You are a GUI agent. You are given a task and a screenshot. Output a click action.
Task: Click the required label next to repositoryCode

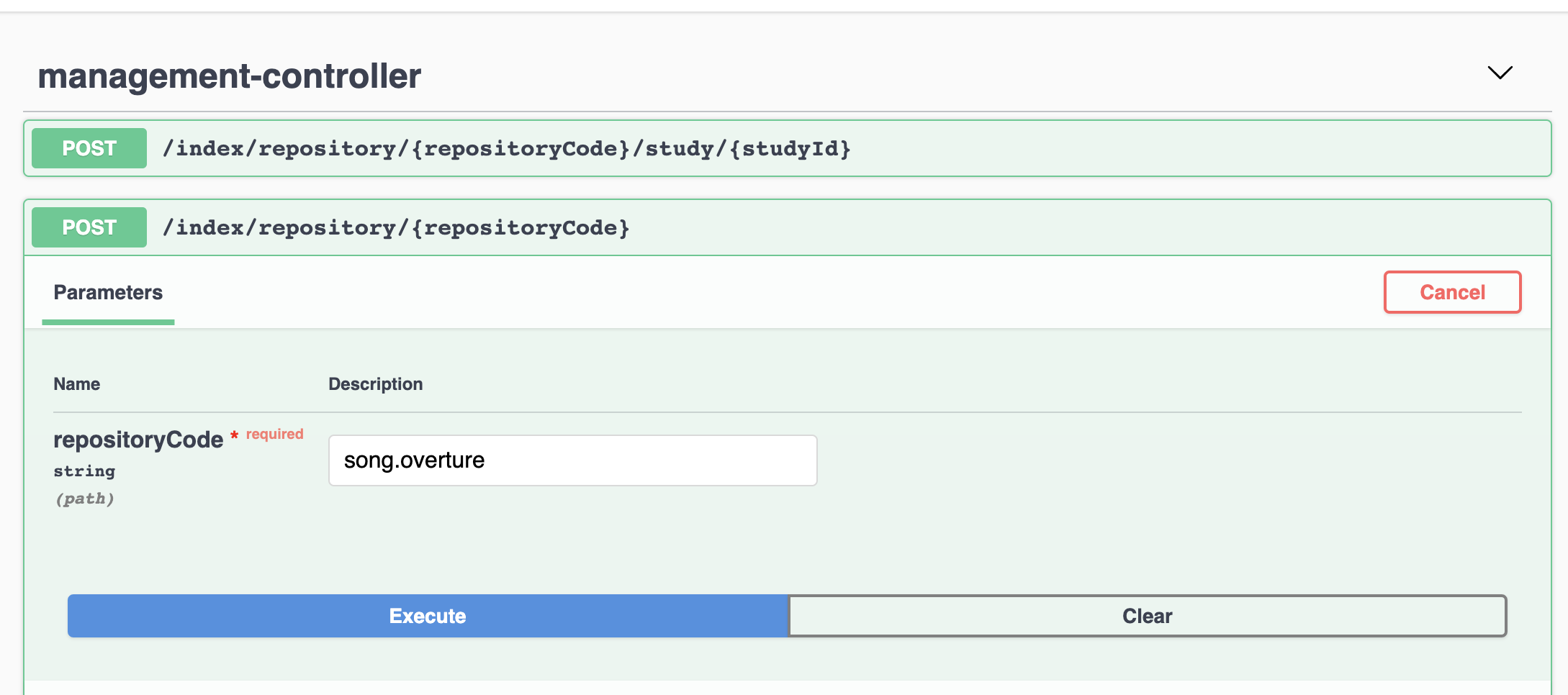click(x=274, y=433)
